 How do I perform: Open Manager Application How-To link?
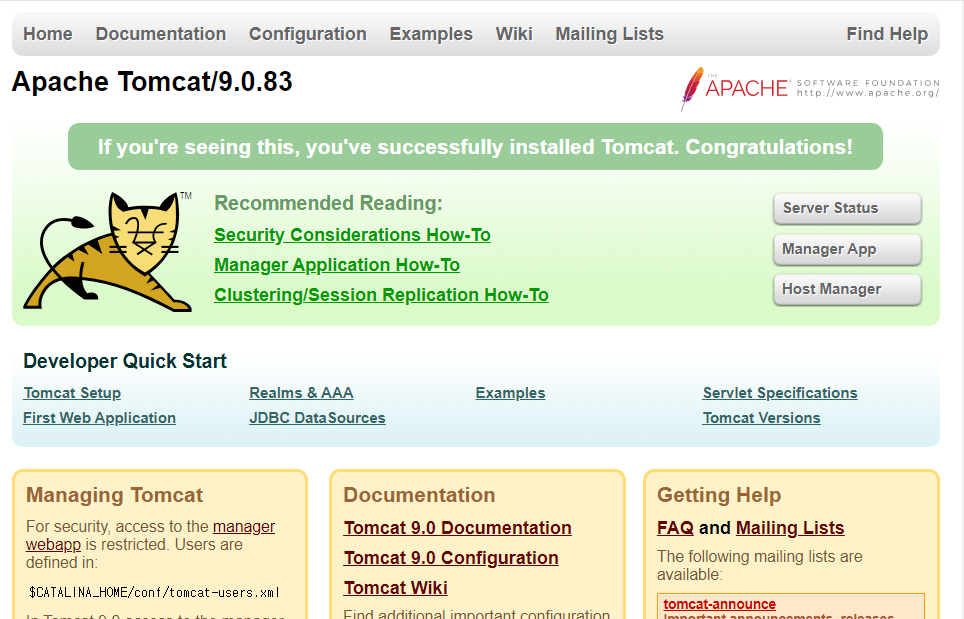coord(337,265)
